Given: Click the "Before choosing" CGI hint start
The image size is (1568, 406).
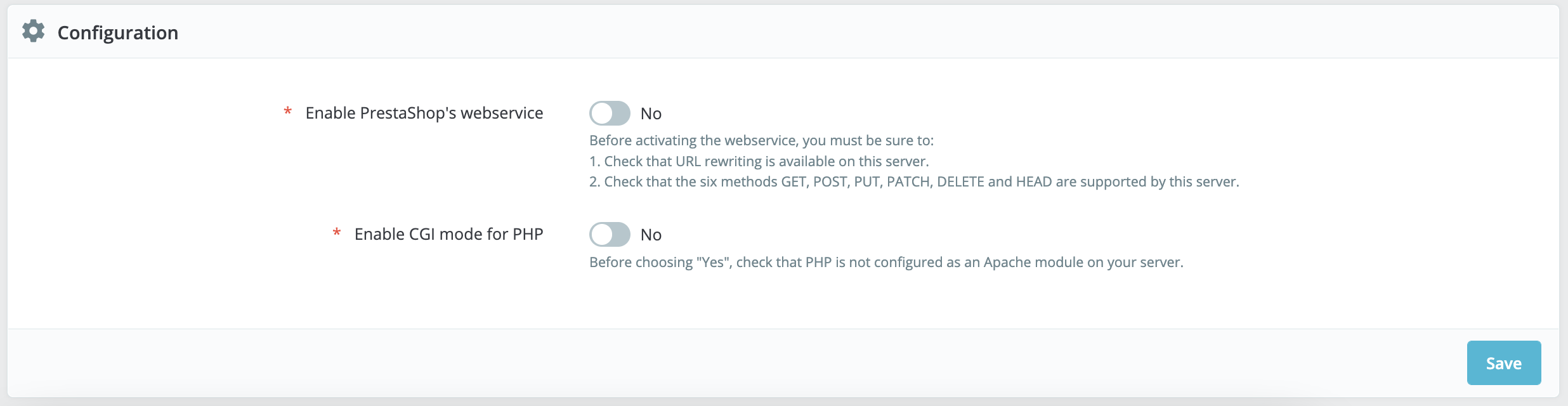Looking at the screenshot, I should coord(641,263).
